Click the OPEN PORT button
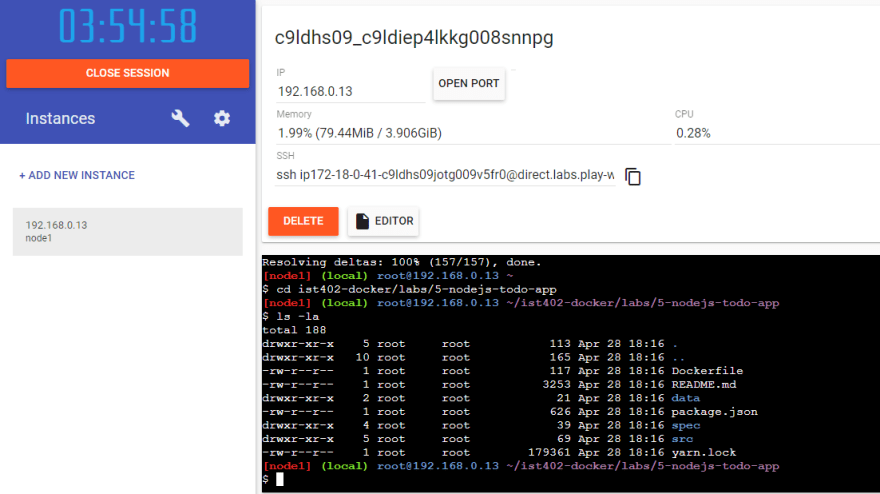880x494 pixels. point(469,84)
